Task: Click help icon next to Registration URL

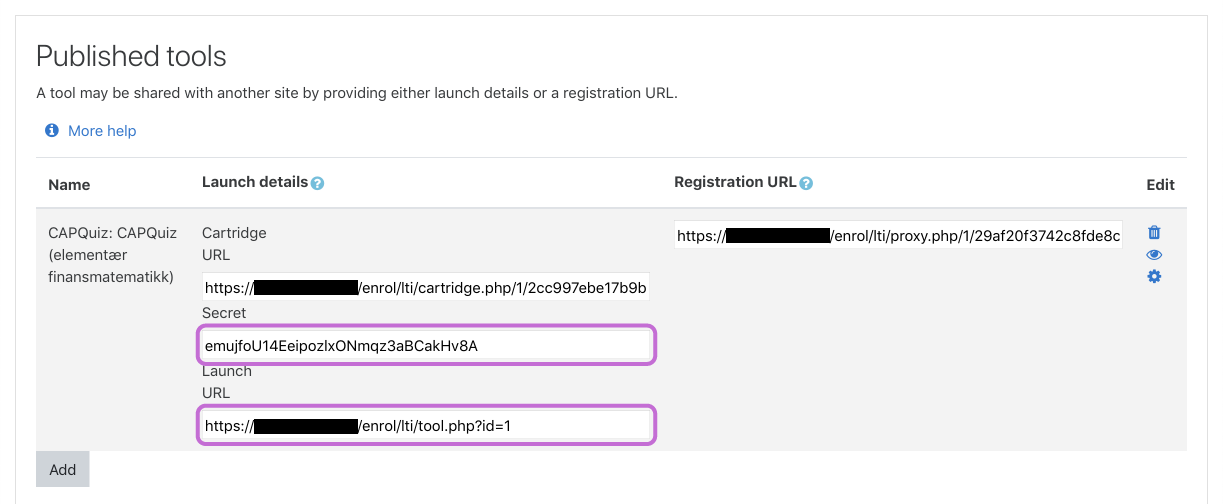Action: click(806, 184)
